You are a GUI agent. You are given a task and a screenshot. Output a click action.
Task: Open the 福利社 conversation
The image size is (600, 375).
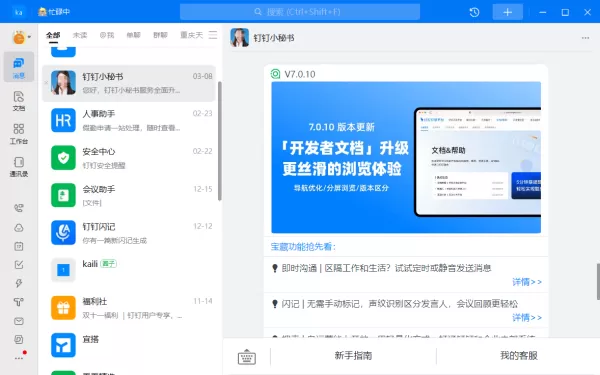point(129,308)
